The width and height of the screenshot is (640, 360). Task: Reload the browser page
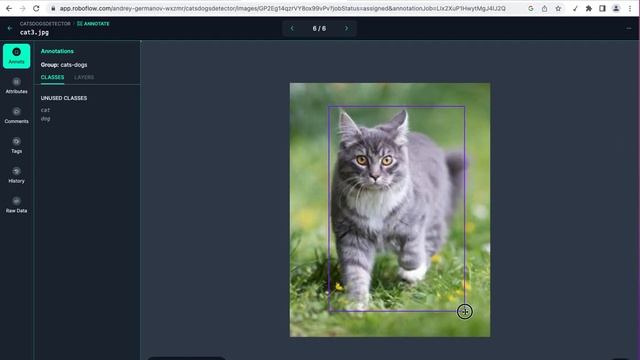pyautogui.click(x=36, y=8)
